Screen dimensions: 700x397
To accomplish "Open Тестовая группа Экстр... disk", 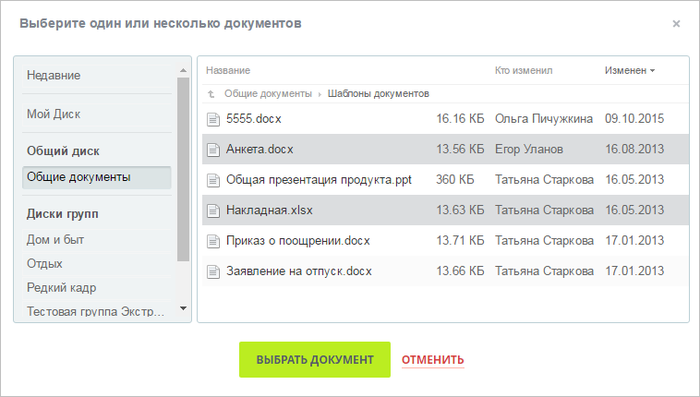I will 96,311.
